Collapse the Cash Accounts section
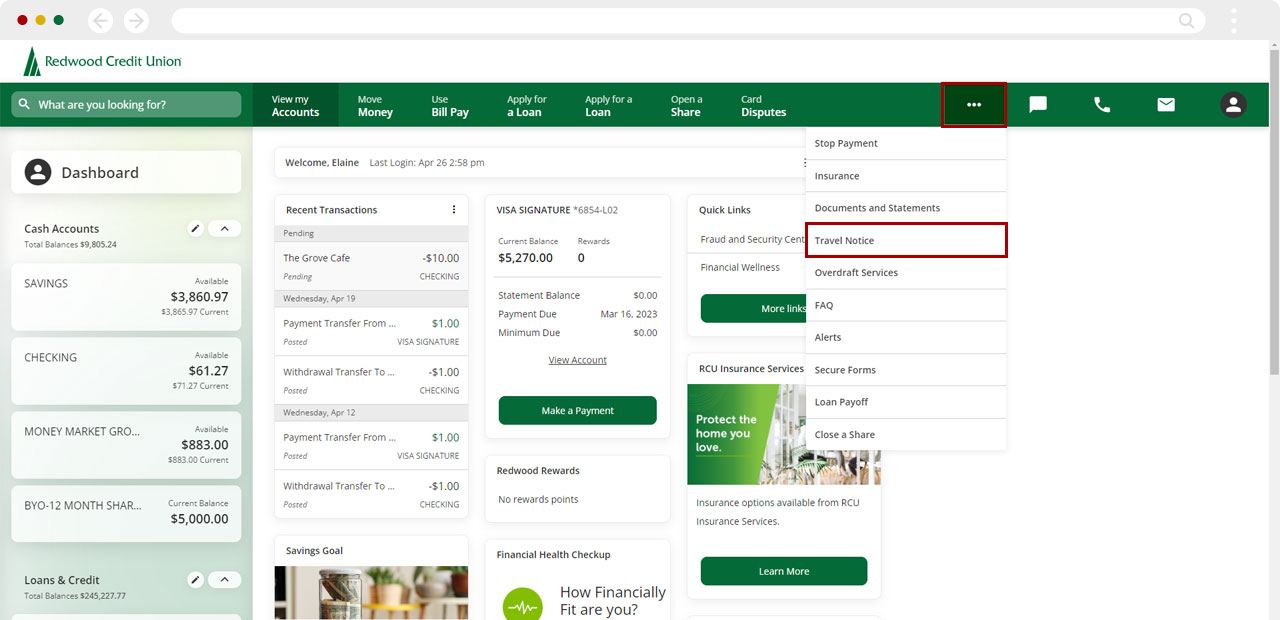1280x620 pixels. coord(224,229)
